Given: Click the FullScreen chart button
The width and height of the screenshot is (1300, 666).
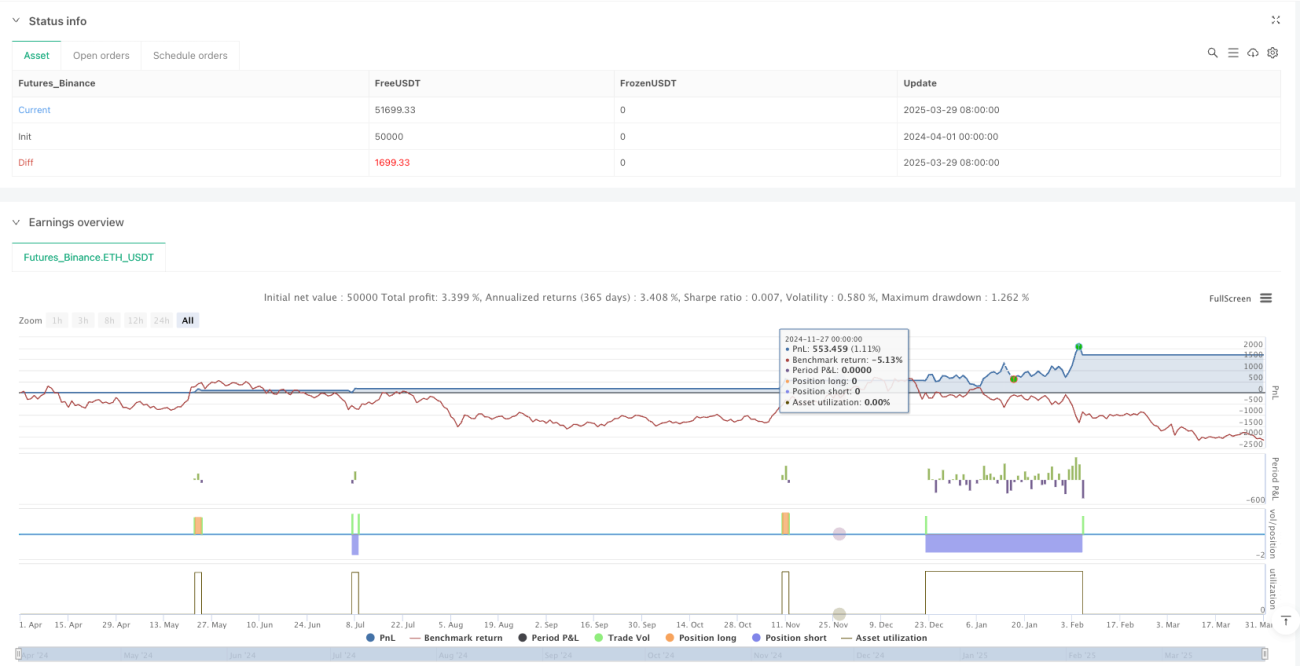Looking at the screenshot, I should pos(1230,298).
